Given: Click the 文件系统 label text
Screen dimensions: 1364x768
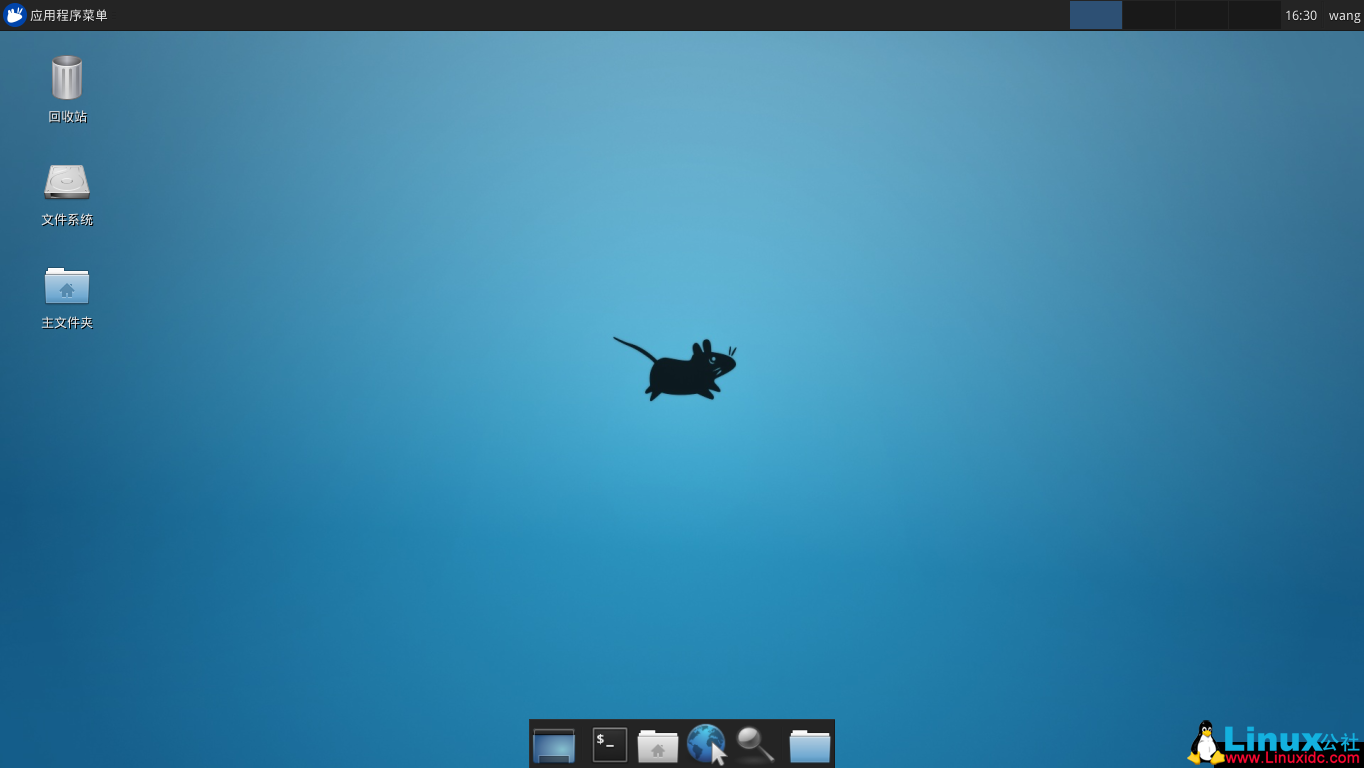Looking at the screenshot, I should pyautogui.click(x=67, y=220).
